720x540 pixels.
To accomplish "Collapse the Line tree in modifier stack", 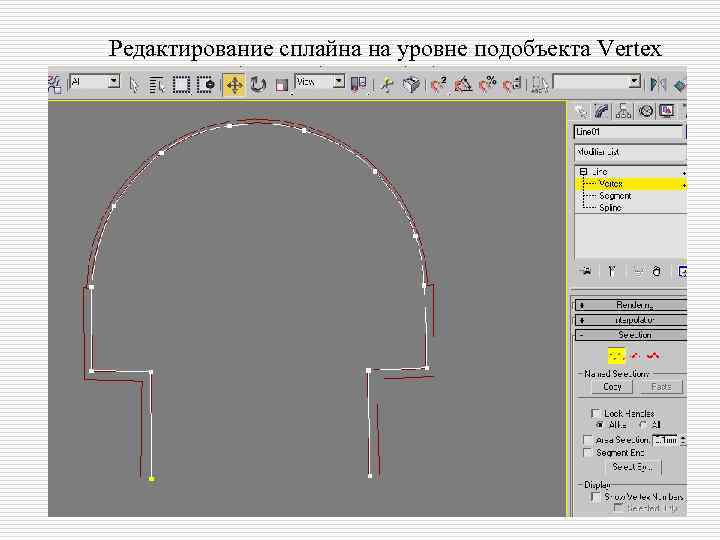I will tap(583, 172).
